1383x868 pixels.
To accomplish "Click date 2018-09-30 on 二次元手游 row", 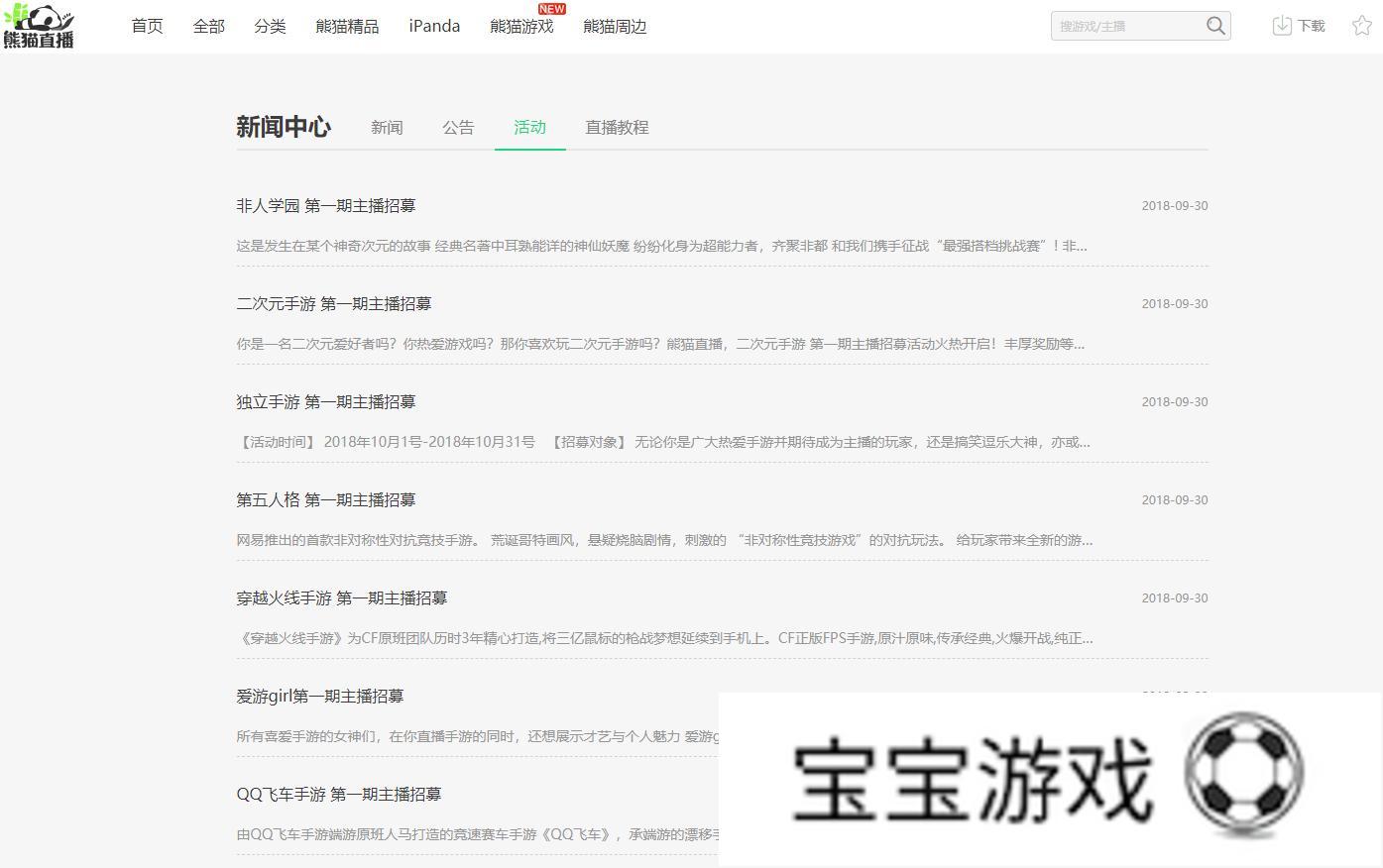I will pyautogui.click(x=1175, y=304).
